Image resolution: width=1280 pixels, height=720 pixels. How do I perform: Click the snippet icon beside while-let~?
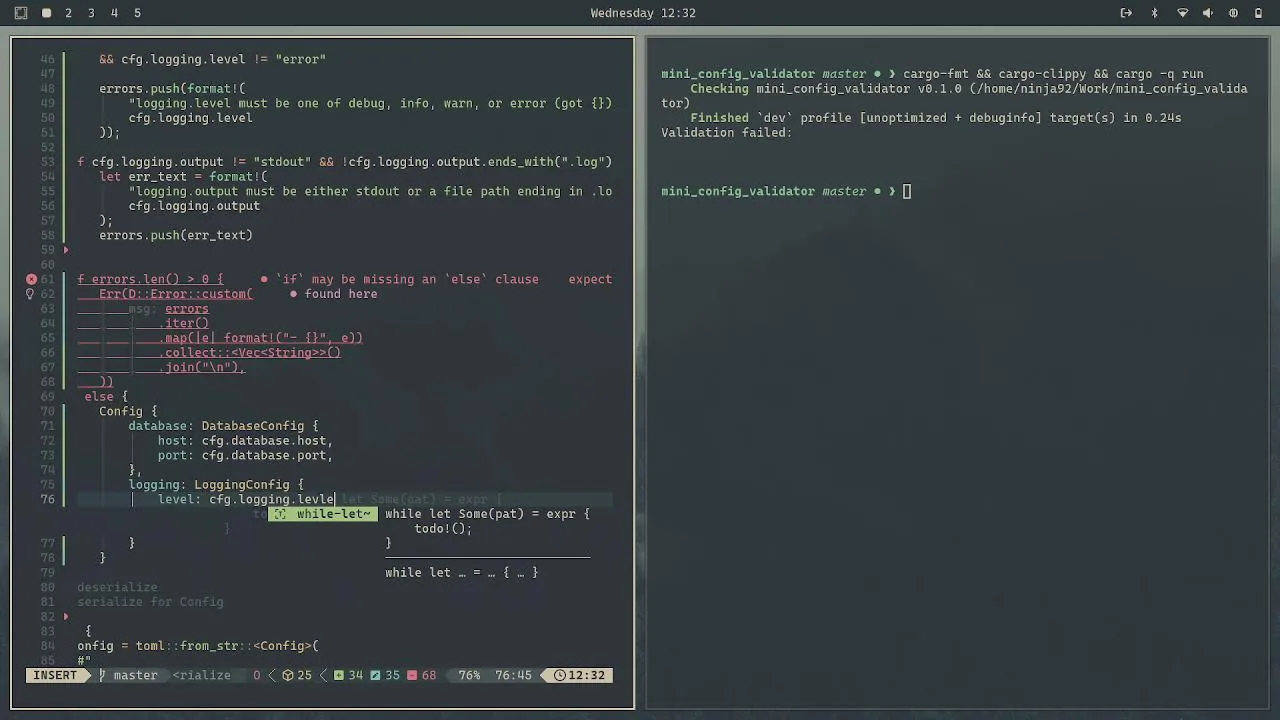tap(280, 514)
